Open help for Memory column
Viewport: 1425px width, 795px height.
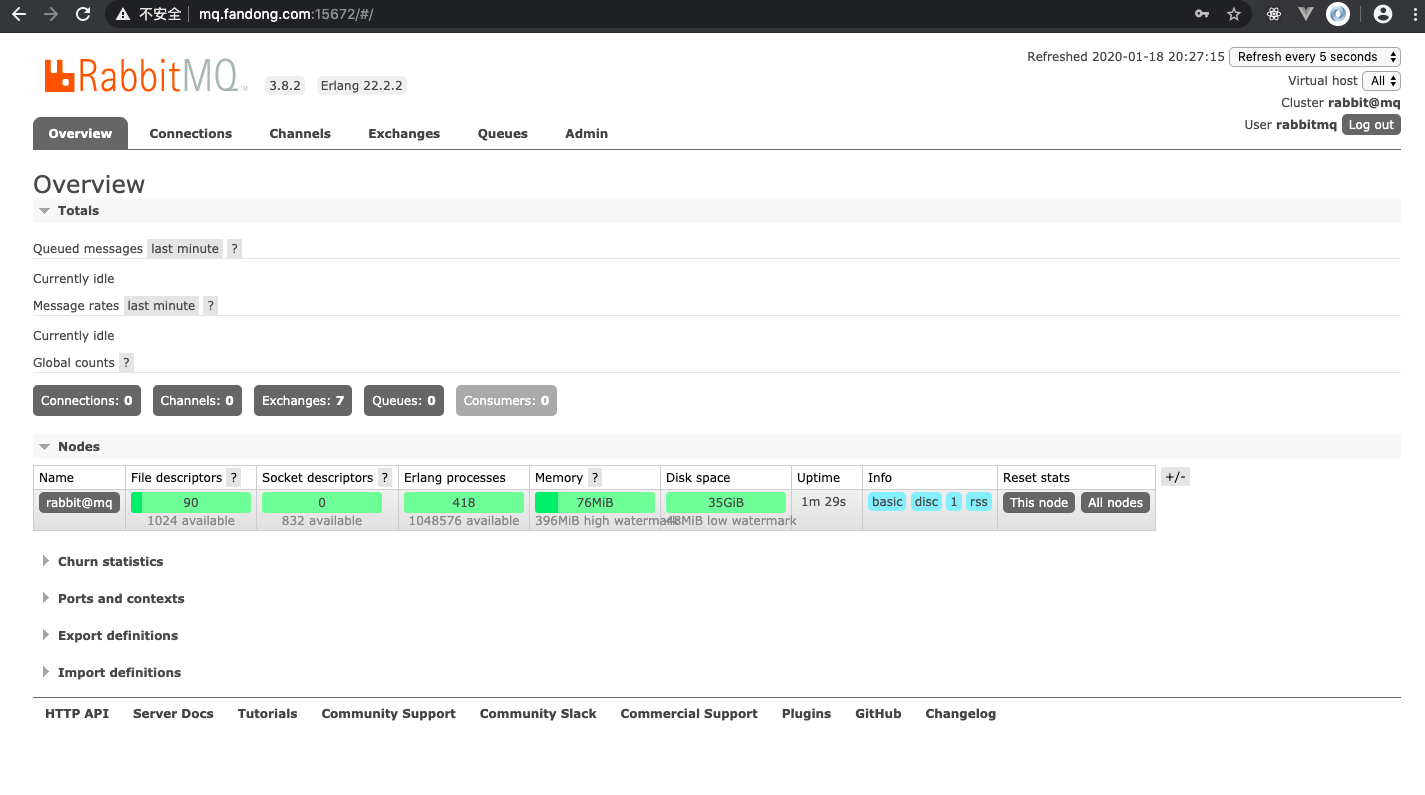595,478
